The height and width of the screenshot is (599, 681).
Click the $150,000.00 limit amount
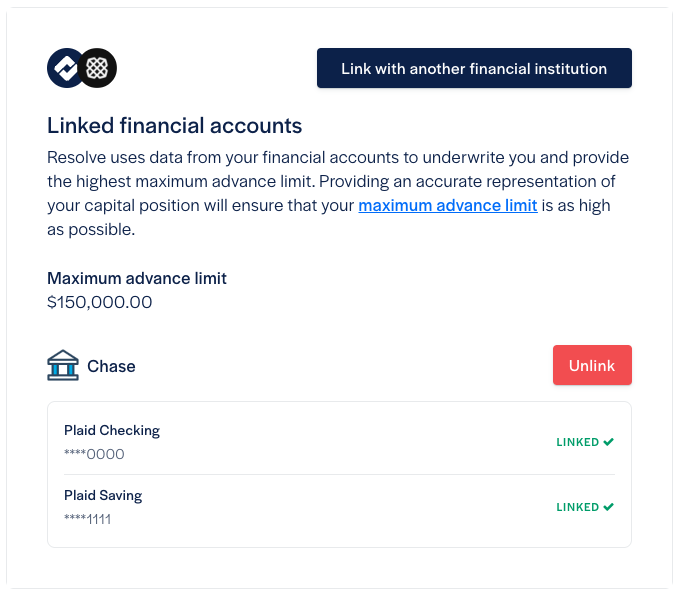99,302
